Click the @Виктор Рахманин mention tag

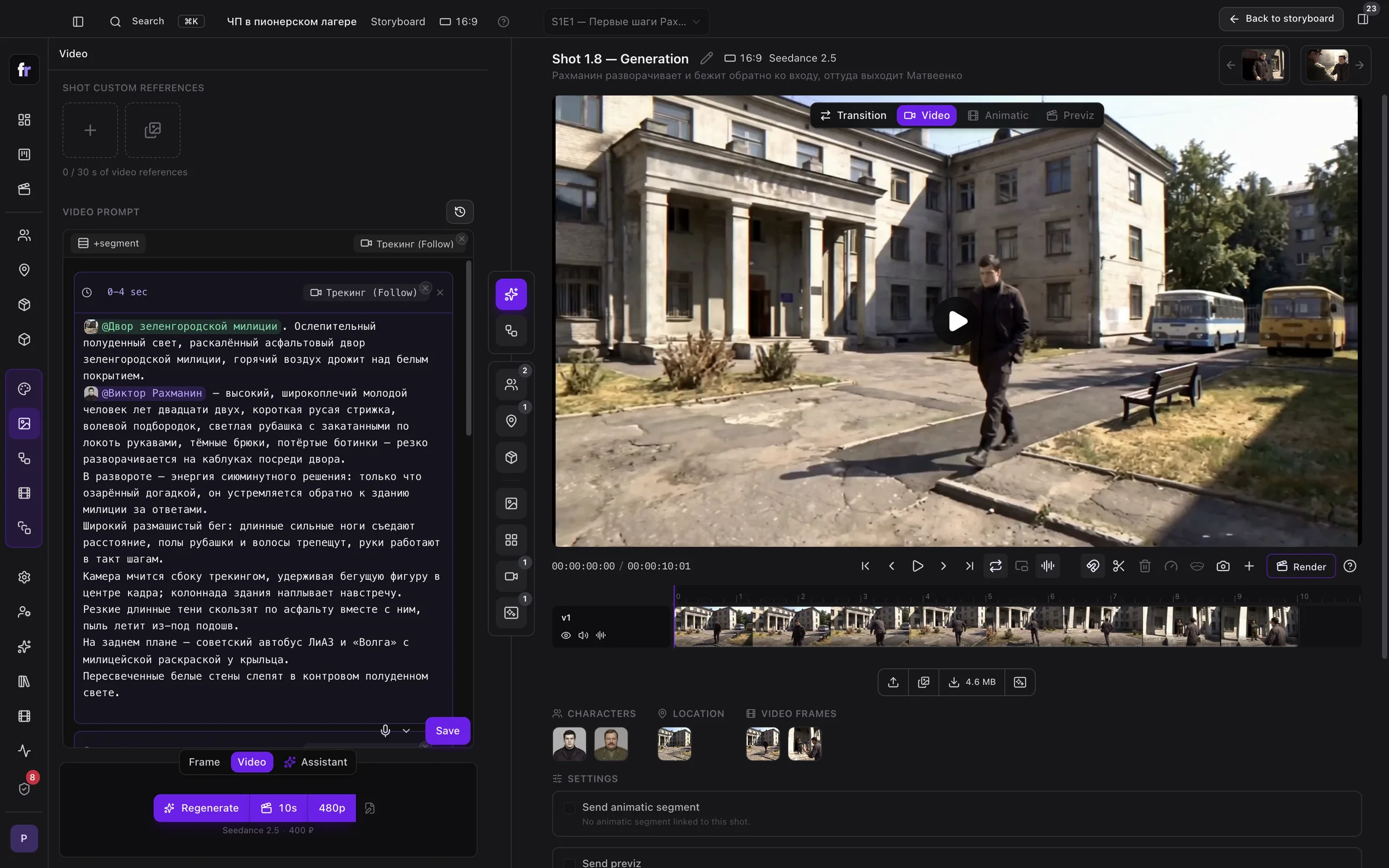point(144,393)
